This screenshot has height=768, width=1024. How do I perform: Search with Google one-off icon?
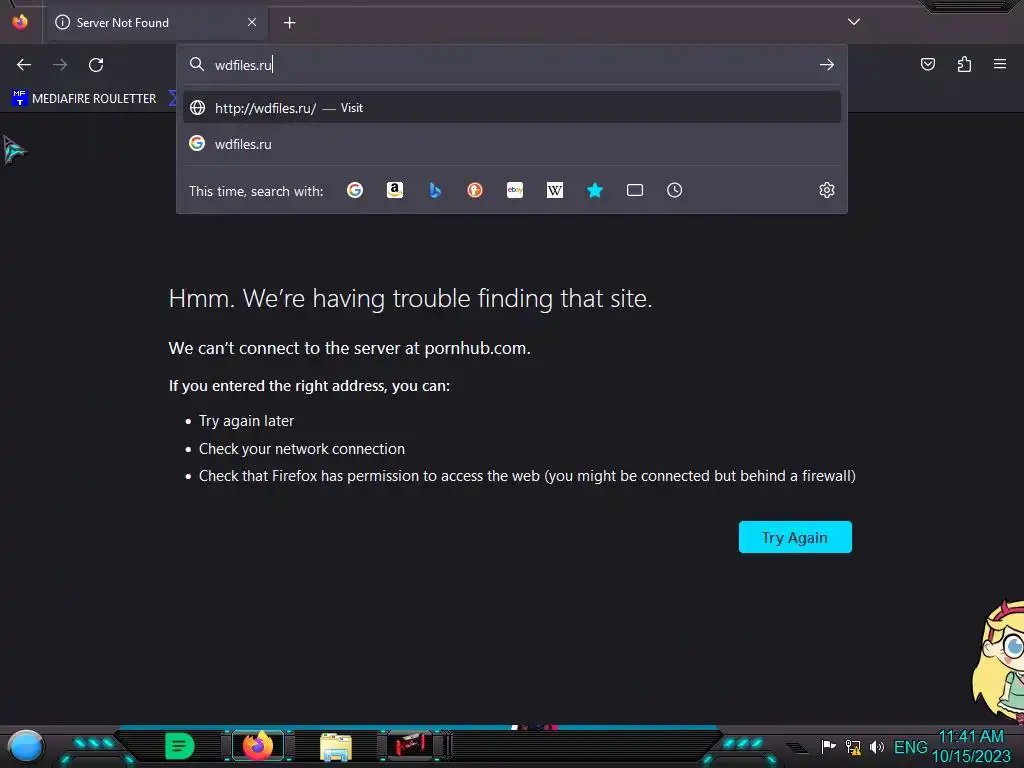pyautogui.click(x=355, y=190)
